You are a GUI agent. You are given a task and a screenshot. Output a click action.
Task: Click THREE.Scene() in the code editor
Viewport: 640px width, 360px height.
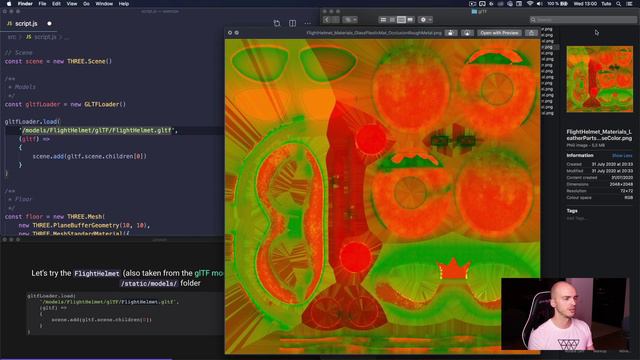pos(89,62)
